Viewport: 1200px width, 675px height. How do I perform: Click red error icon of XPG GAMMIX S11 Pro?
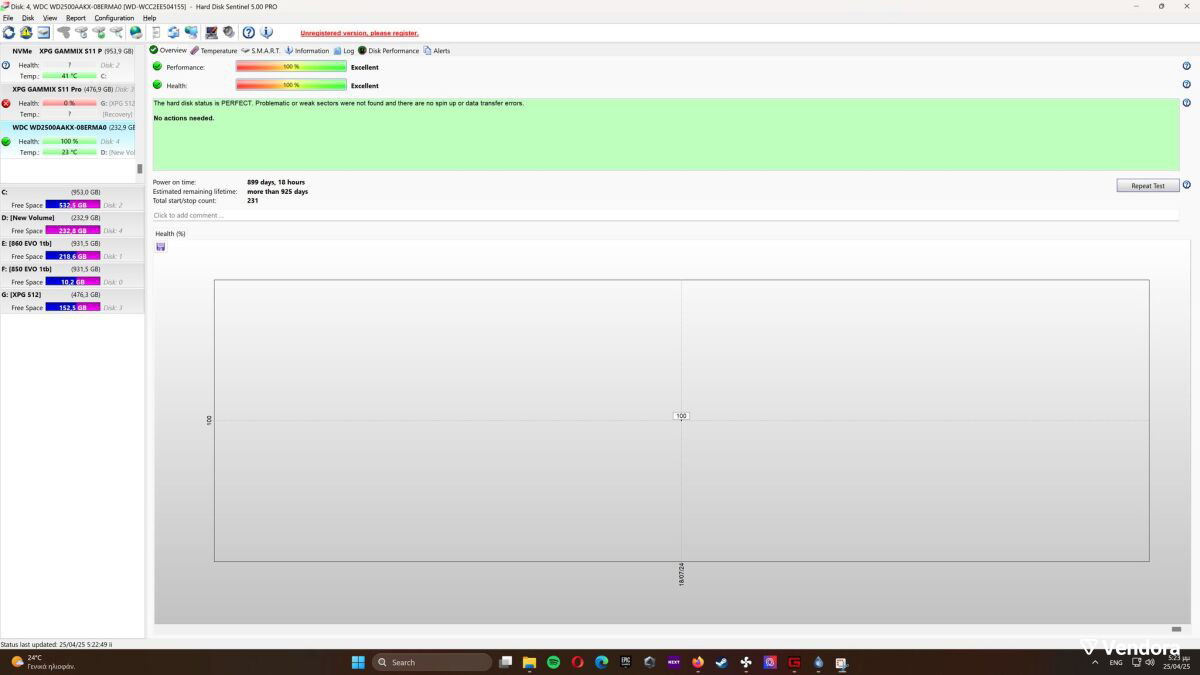click(6, 103)
